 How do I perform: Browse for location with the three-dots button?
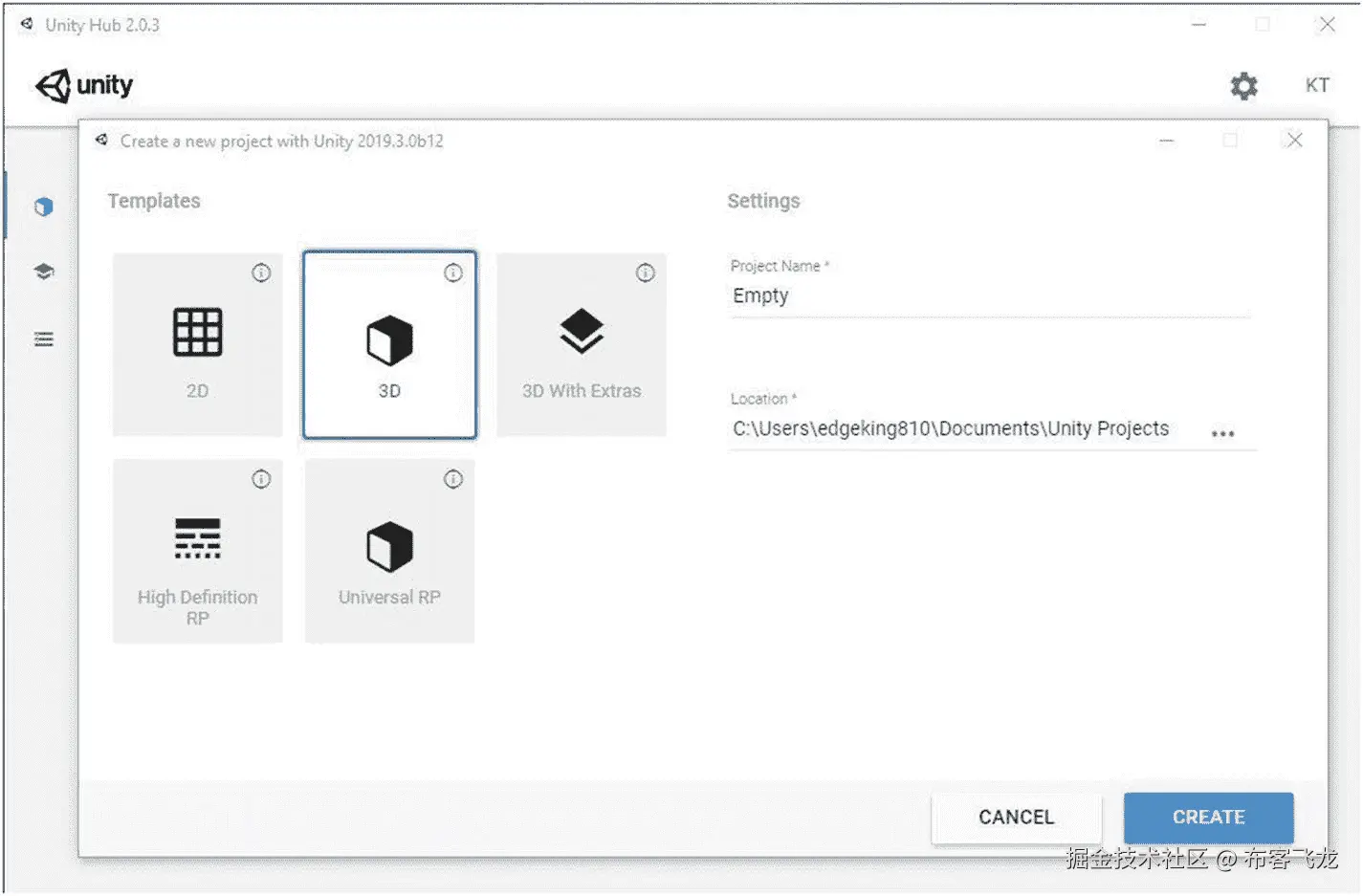[x=1222, y=433]
